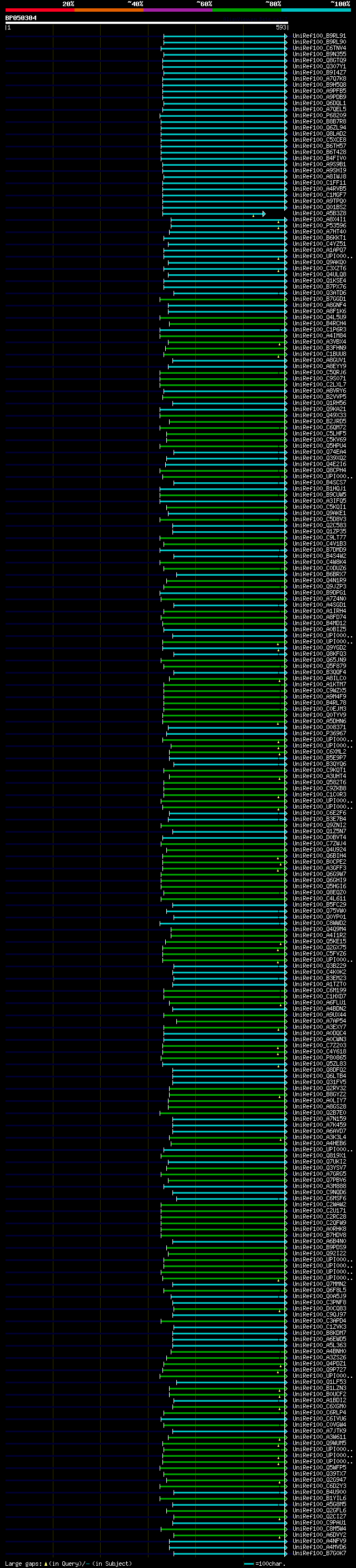Click the UniRef100_A1TZT0 label
356x1568 pixels.
click(319, 985)
